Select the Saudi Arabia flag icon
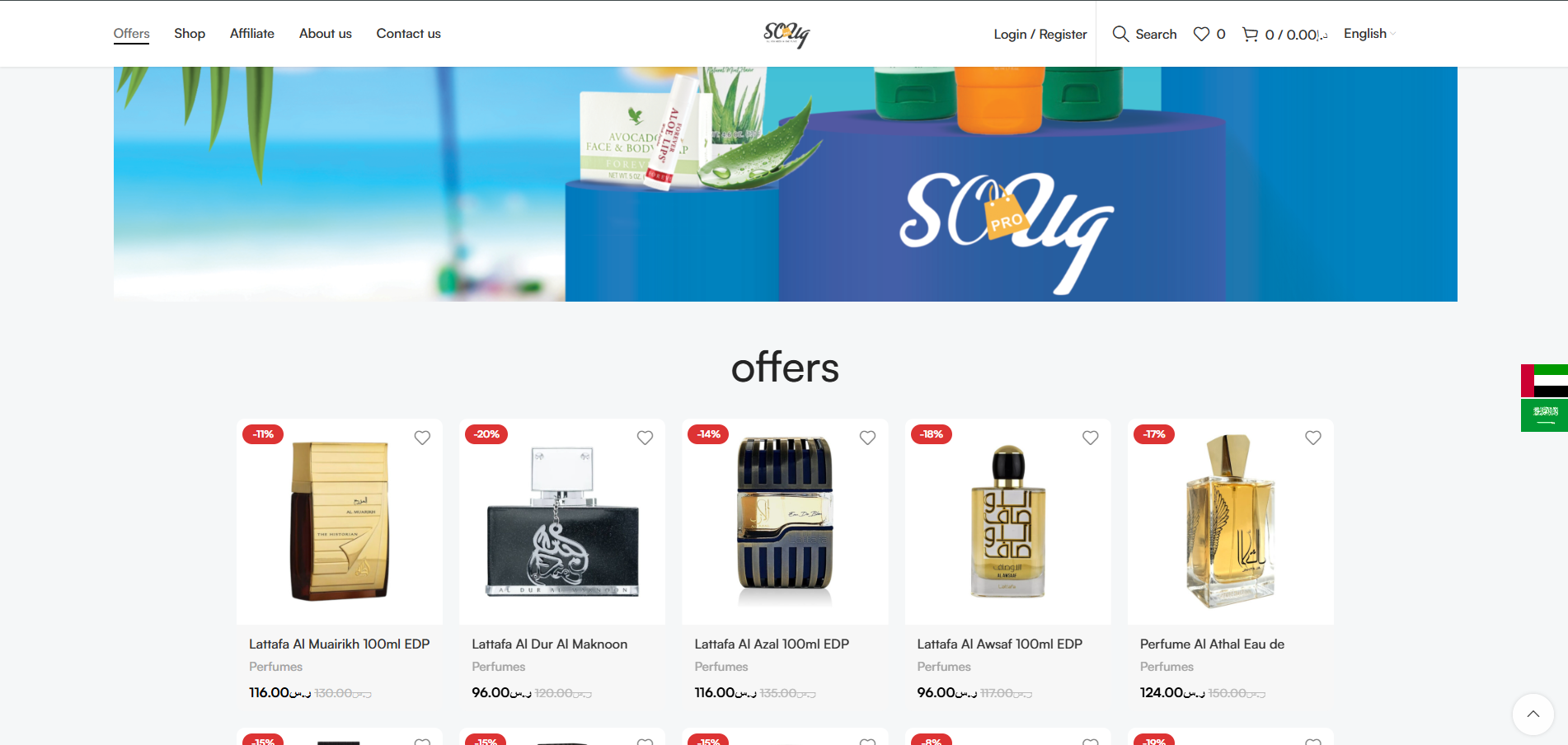The image size is (1568, 745). point(1544,415)
